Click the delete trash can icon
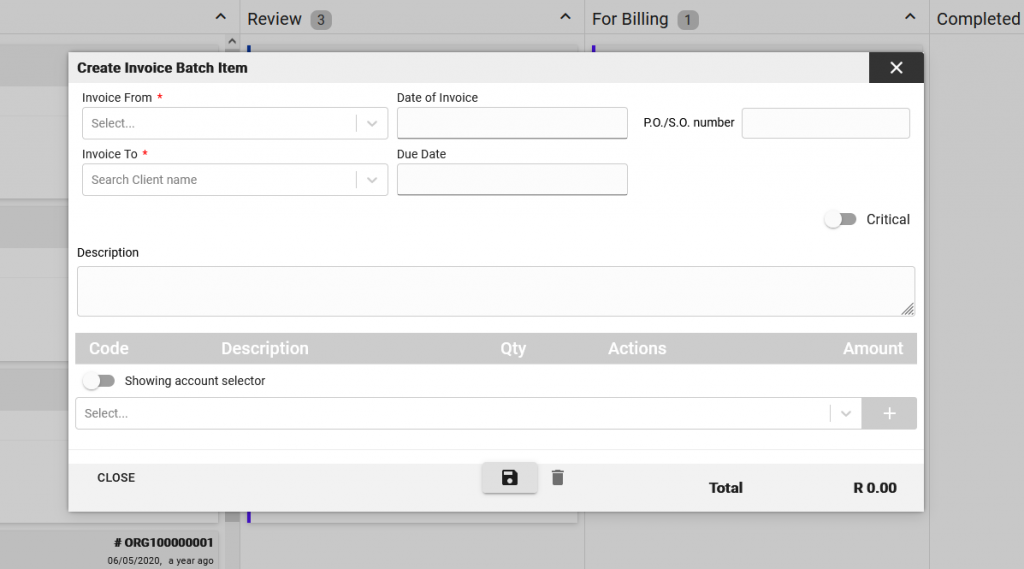 557,478
